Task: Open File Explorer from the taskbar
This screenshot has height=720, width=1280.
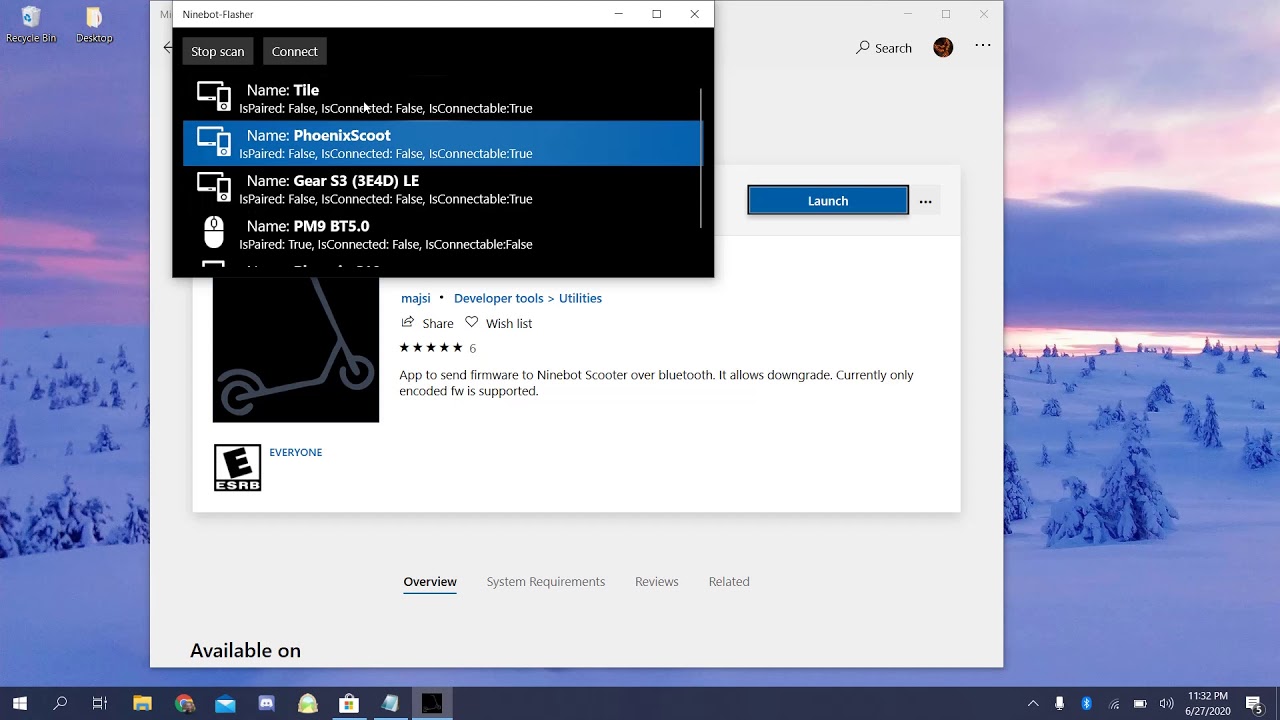Action: point(142,704)
